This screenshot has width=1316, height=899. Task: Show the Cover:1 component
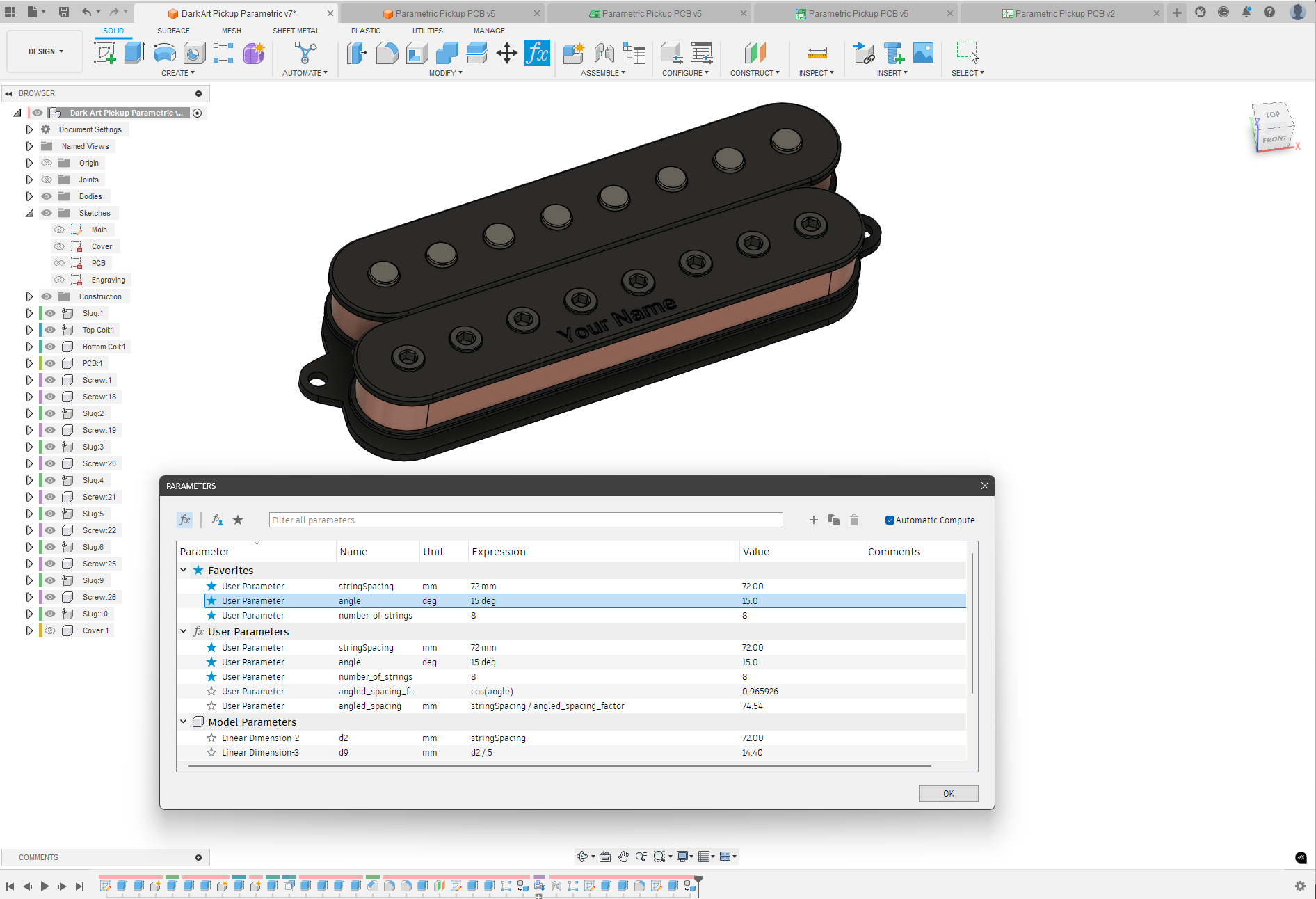(50, 630)
